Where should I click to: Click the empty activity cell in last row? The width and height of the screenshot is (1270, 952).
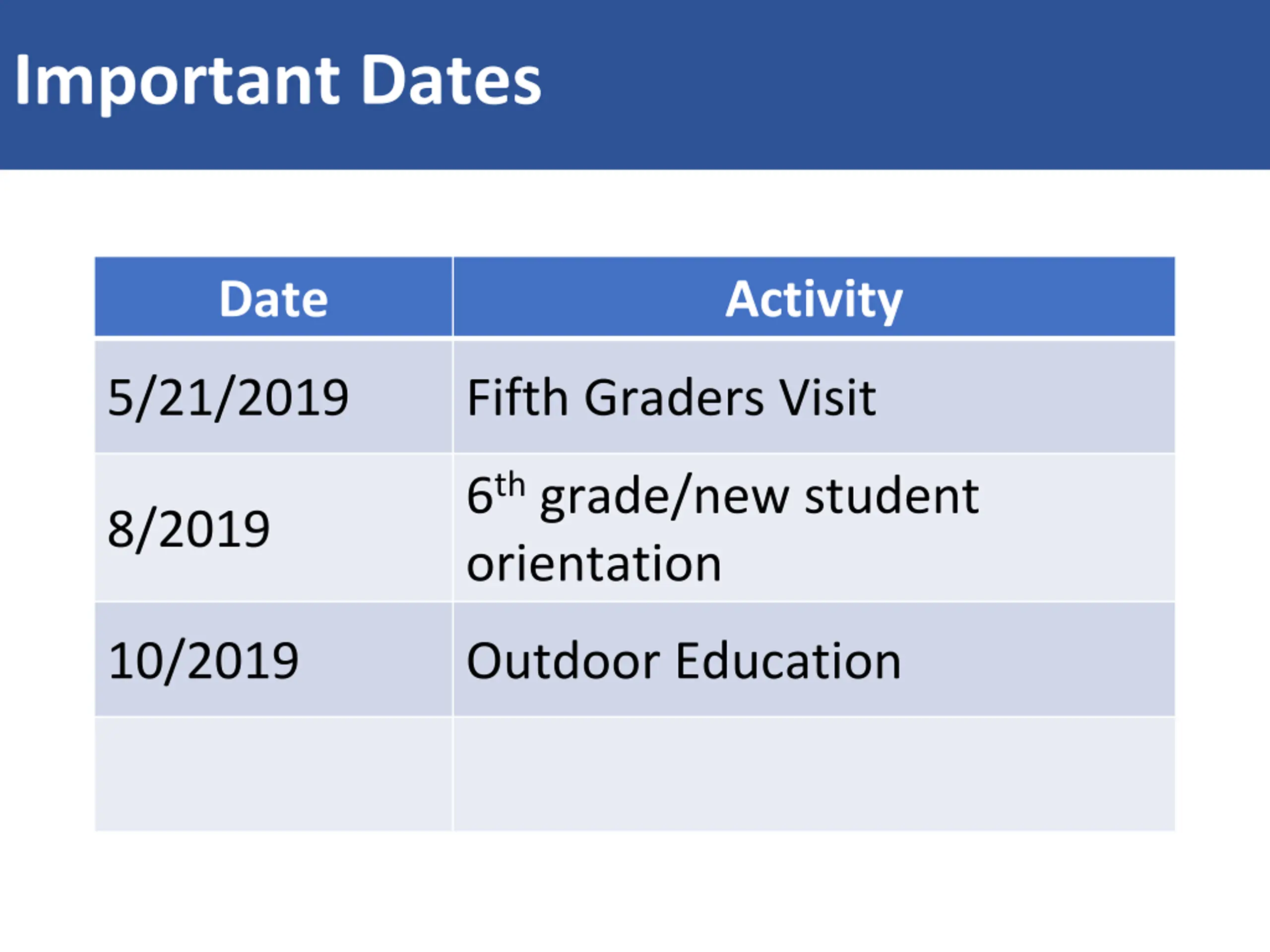814,774
